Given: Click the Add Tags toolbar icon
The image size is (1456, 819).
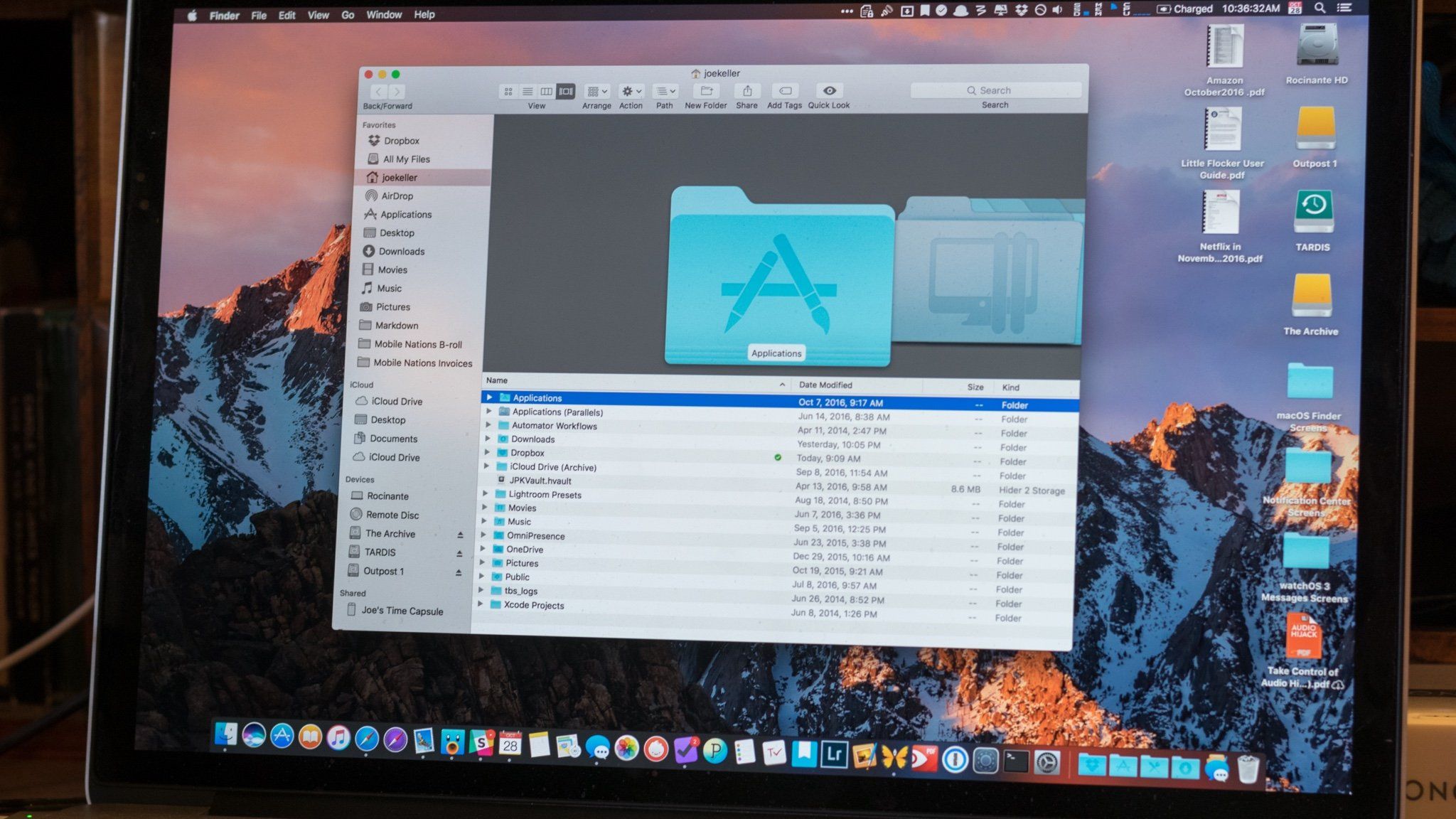Looking at the screenshot, I should point(785,91).
